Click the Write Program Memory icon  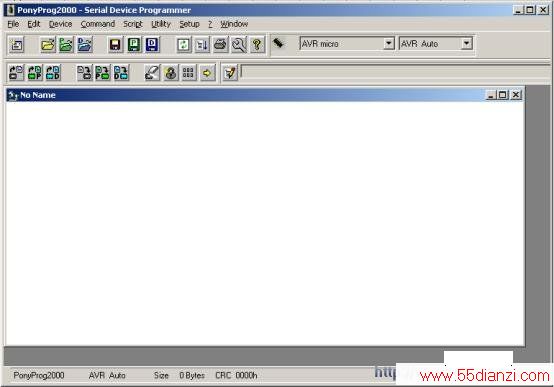point(102,73)
